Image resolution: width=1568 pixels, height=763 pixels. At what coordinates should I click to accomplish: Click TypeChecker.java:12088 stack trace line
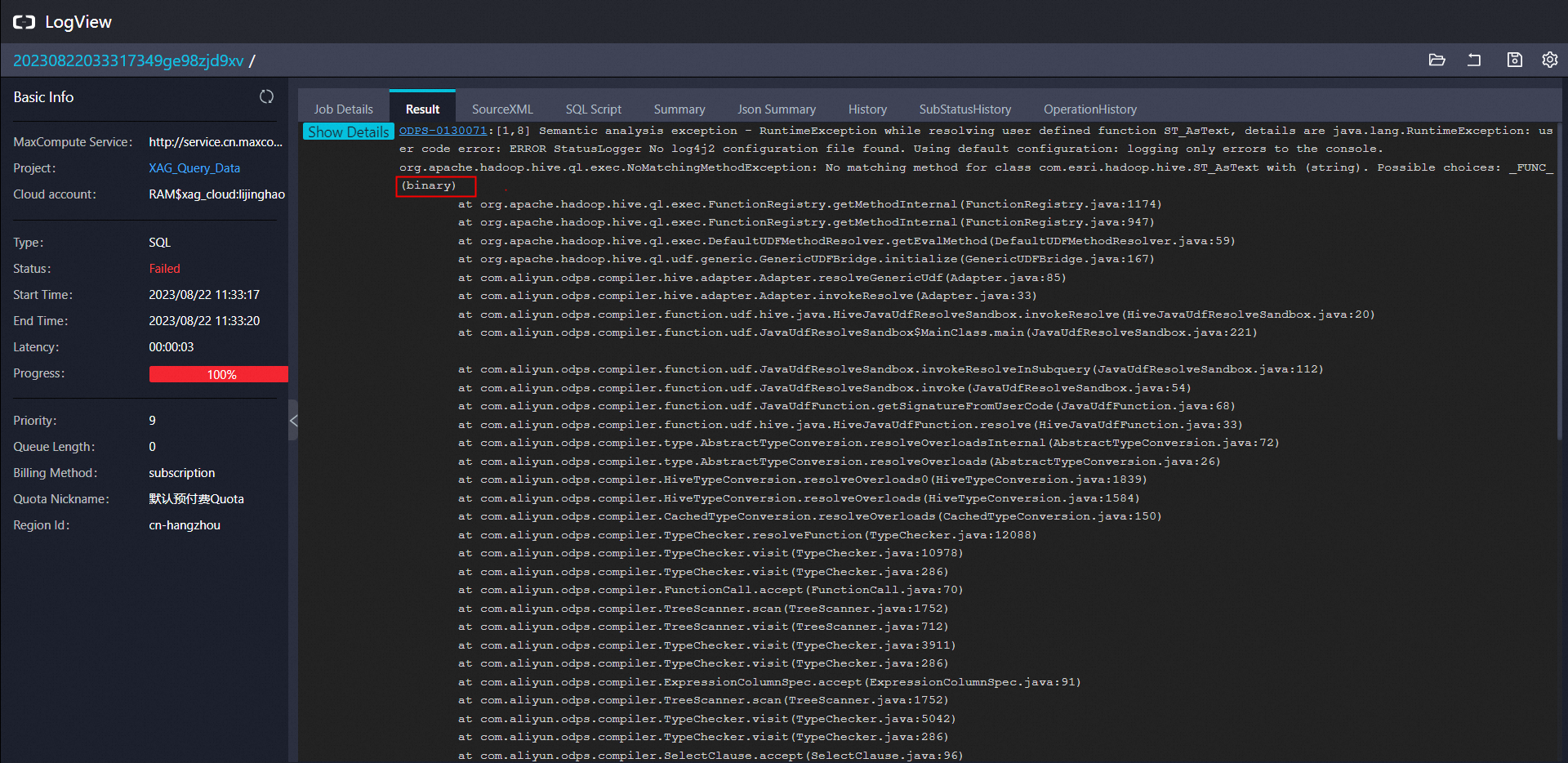(747, 535)
